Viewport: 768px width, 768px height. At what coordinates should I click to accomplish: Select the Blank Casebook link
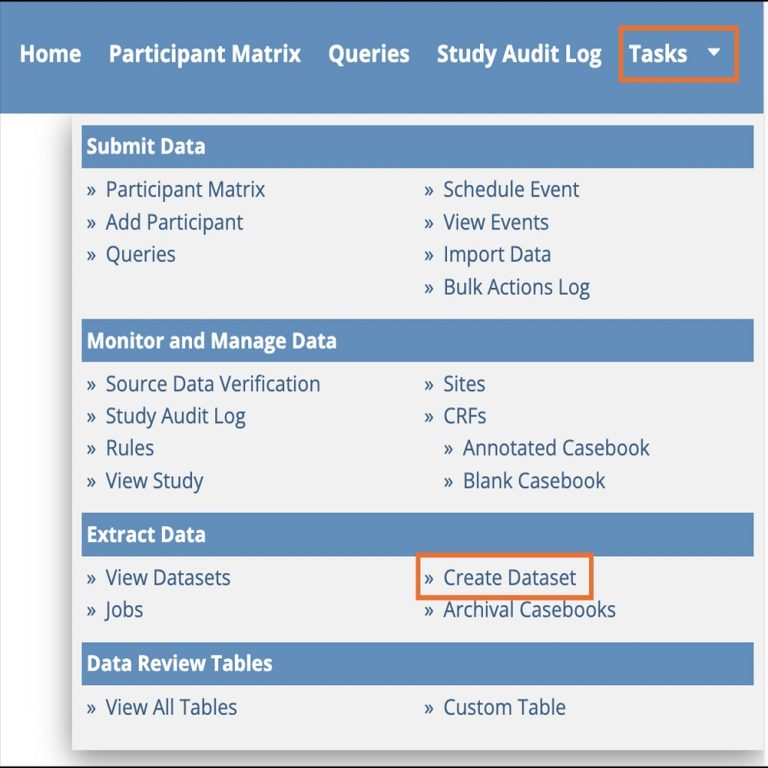pos(534,481)
